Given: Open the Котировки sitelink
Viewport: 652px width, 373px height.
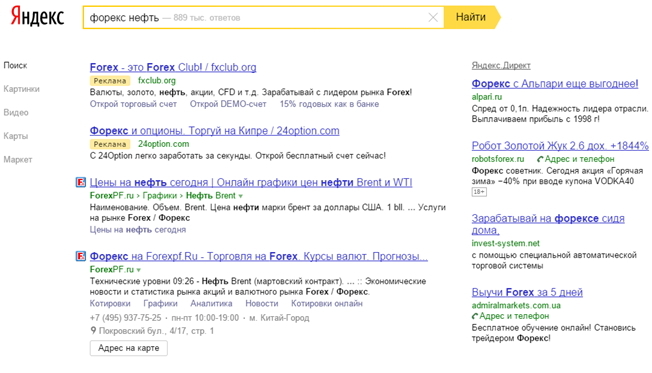Looking at the screenshot, I should coord(110,304).
